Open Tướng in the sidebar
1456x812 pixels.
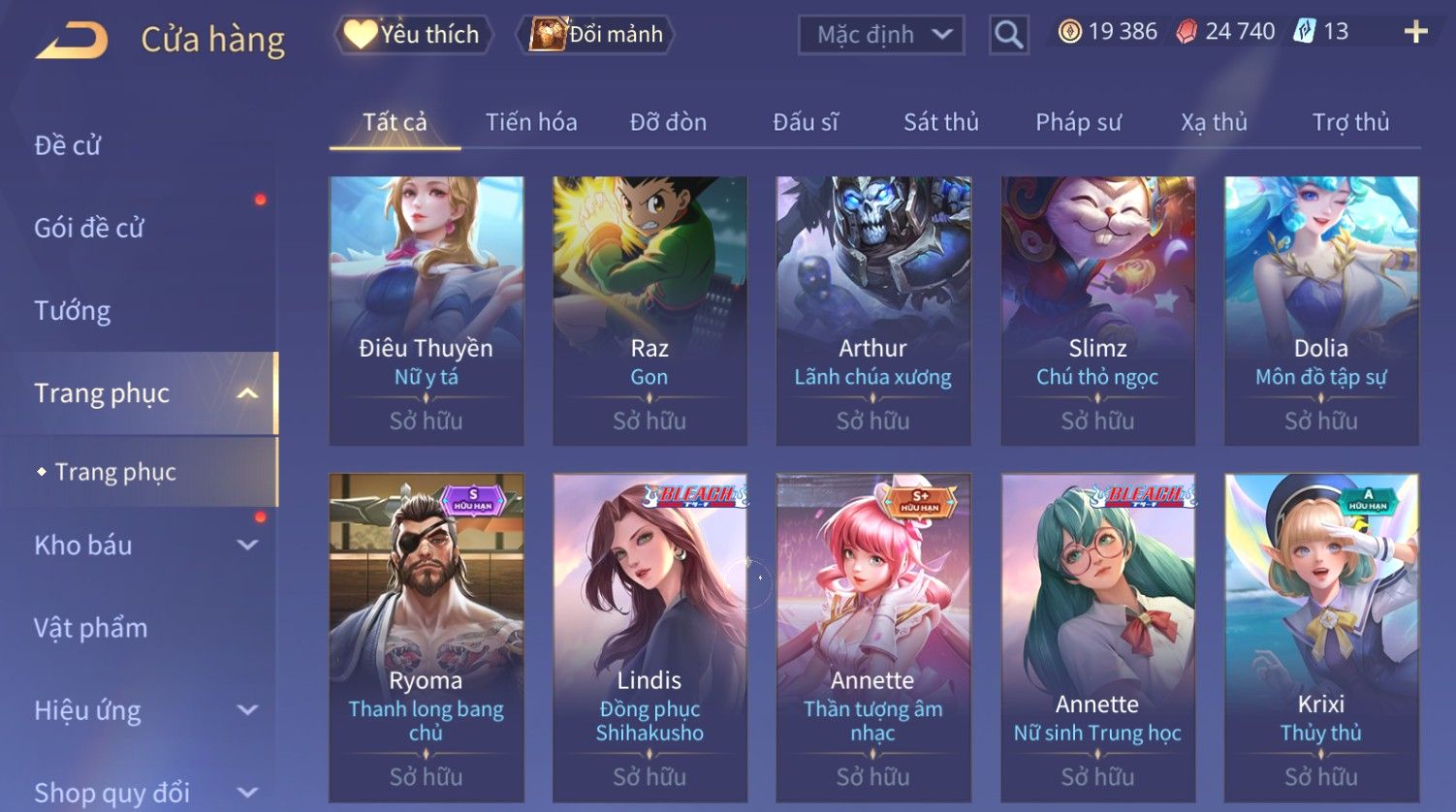(73, 311)
